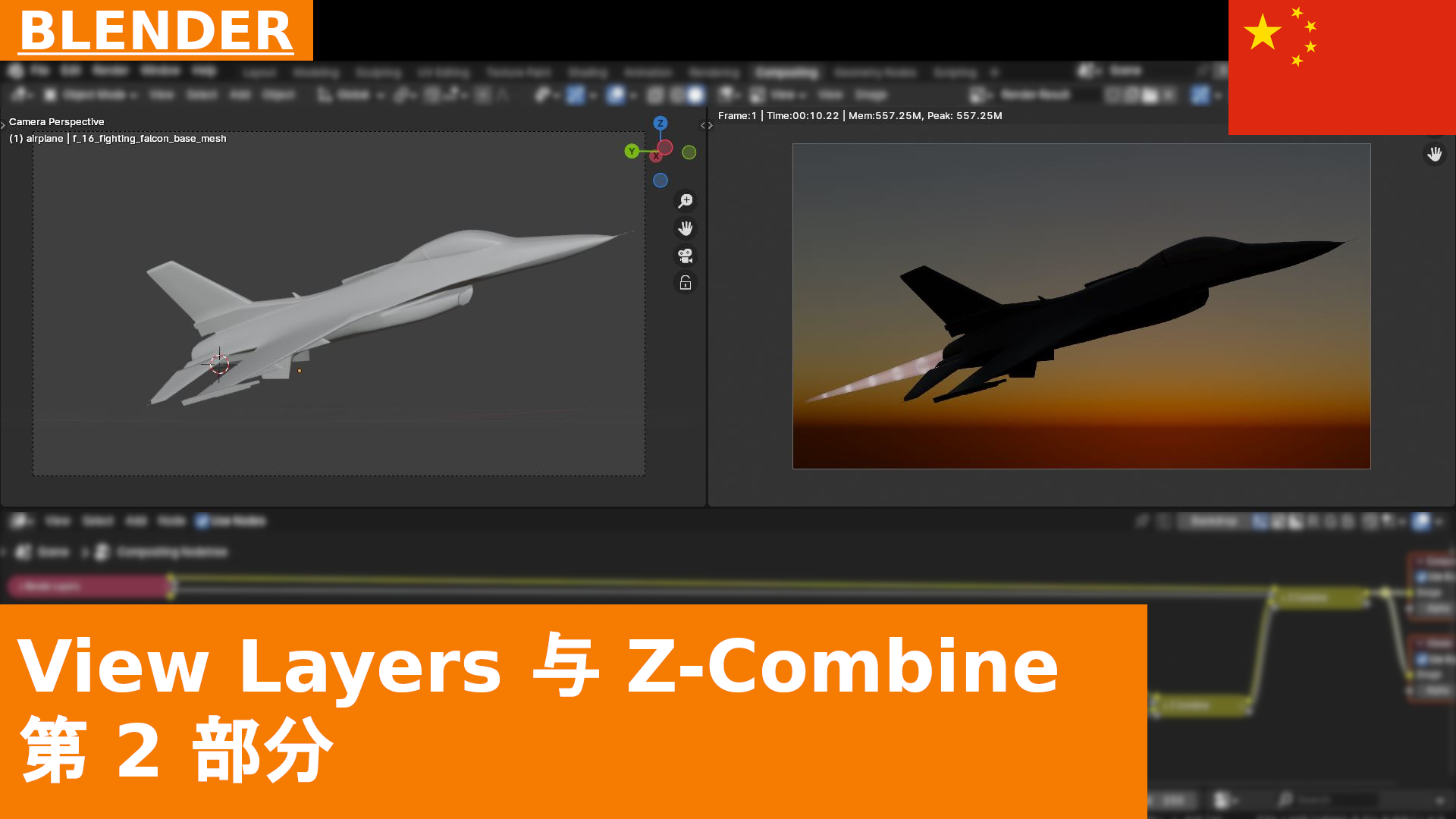
Task: Open the 3D viewport Object menu
Action: [x=278, y=95]
